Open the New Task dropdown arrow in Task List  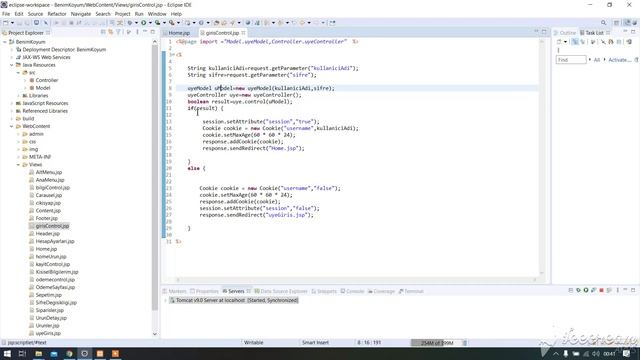tap(565, 42)
